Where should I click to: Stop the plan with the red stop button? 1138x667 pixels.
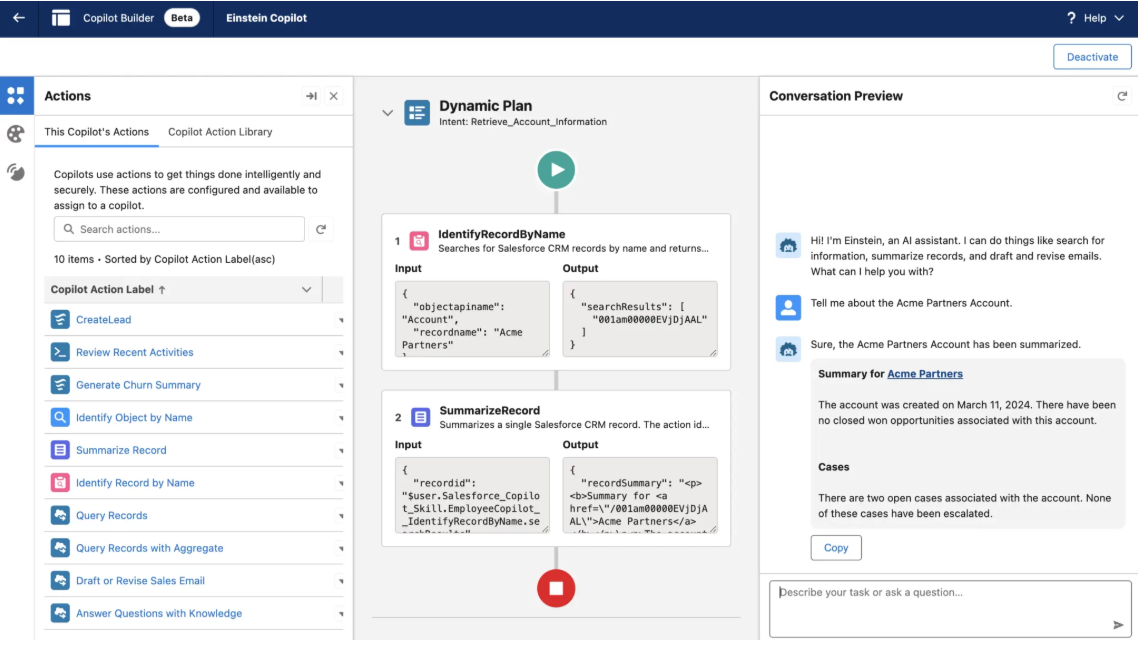pos(556,588)
